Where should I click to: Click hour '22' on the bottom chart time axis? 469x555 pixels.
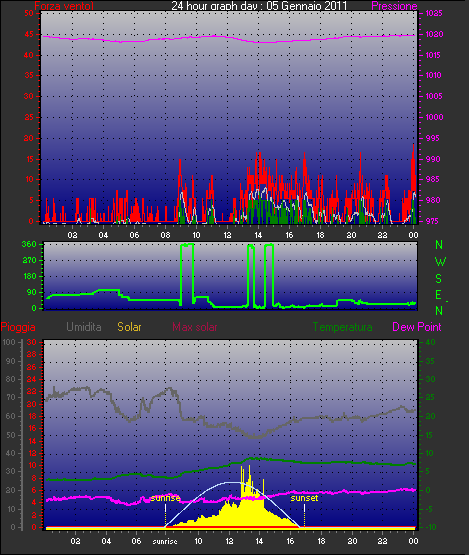tap(383, 541)
